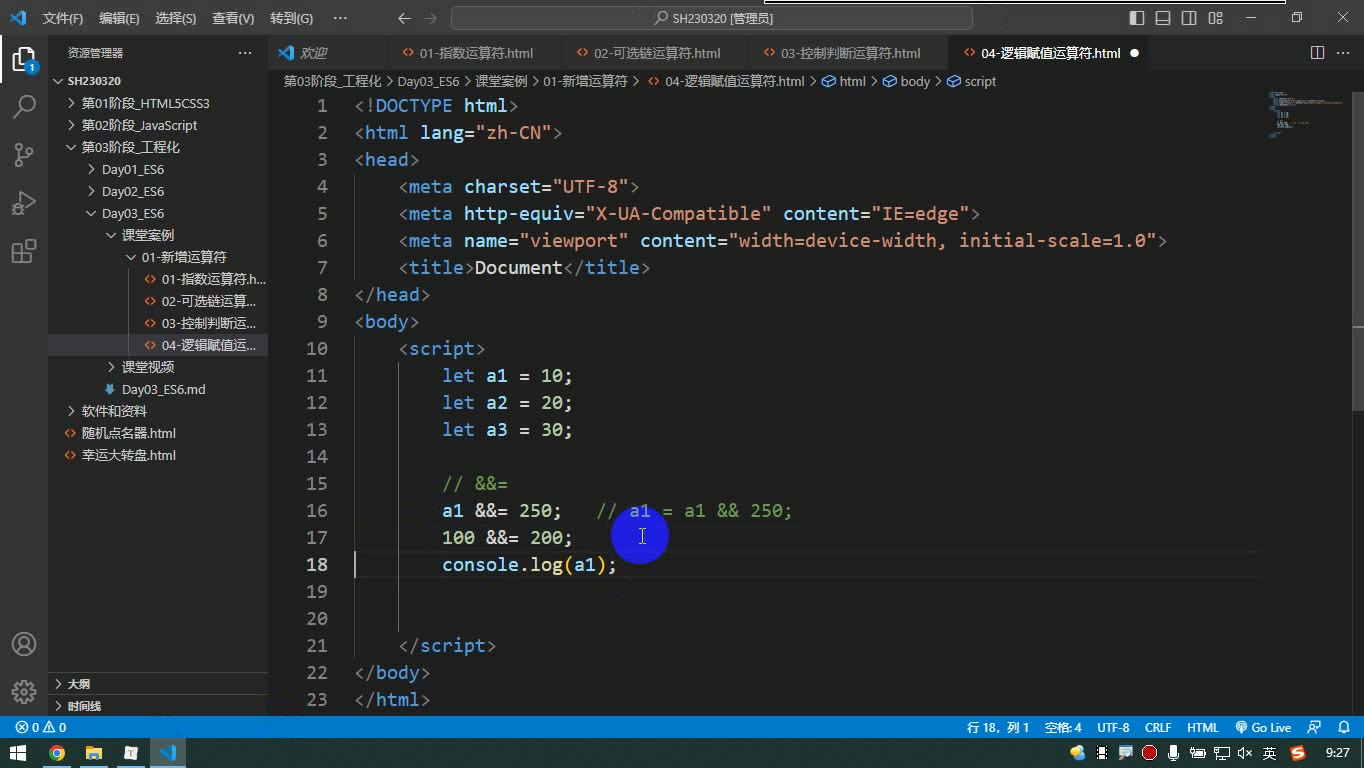
Task: Change the CRLF line ending
Action: coord(1158,728)
